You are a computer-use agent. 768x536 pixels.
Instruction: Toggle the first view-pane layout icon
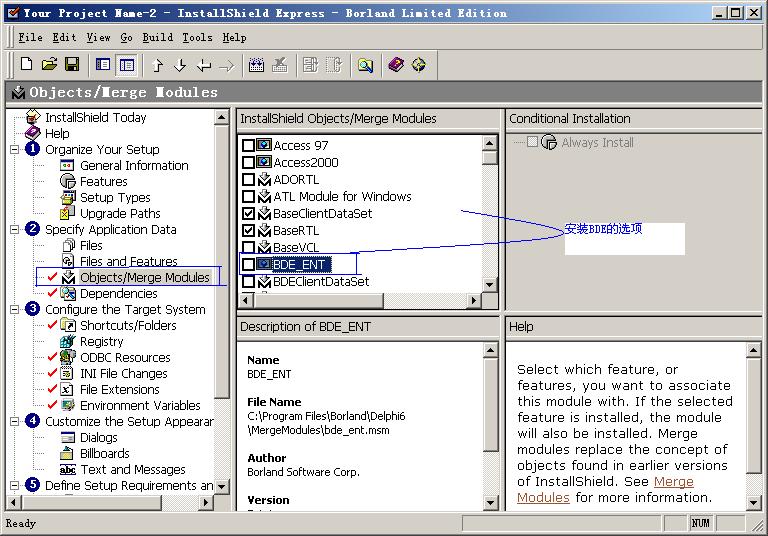tap(103, 65)
